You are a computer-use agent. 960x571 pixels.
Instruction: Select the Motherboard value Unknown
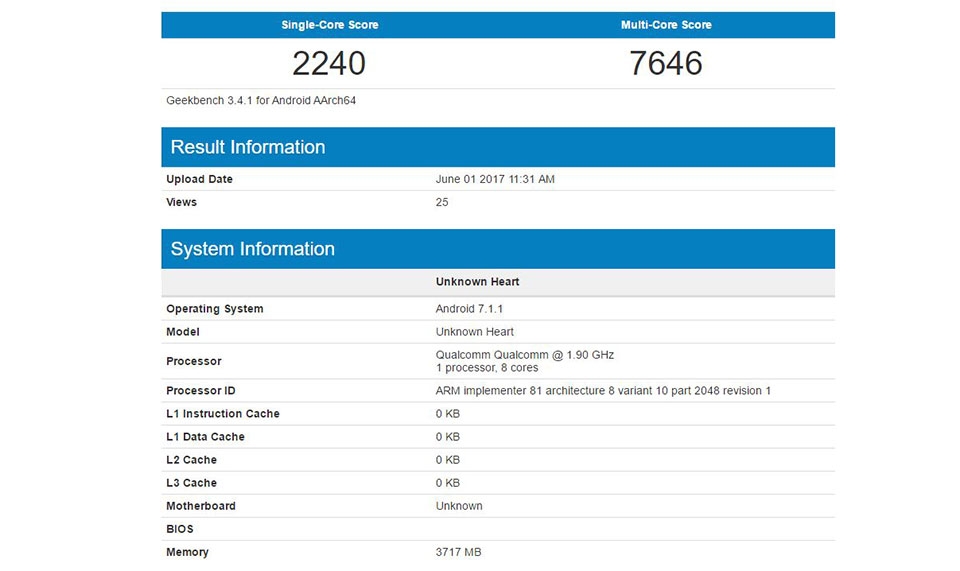[x=459, y=506]
